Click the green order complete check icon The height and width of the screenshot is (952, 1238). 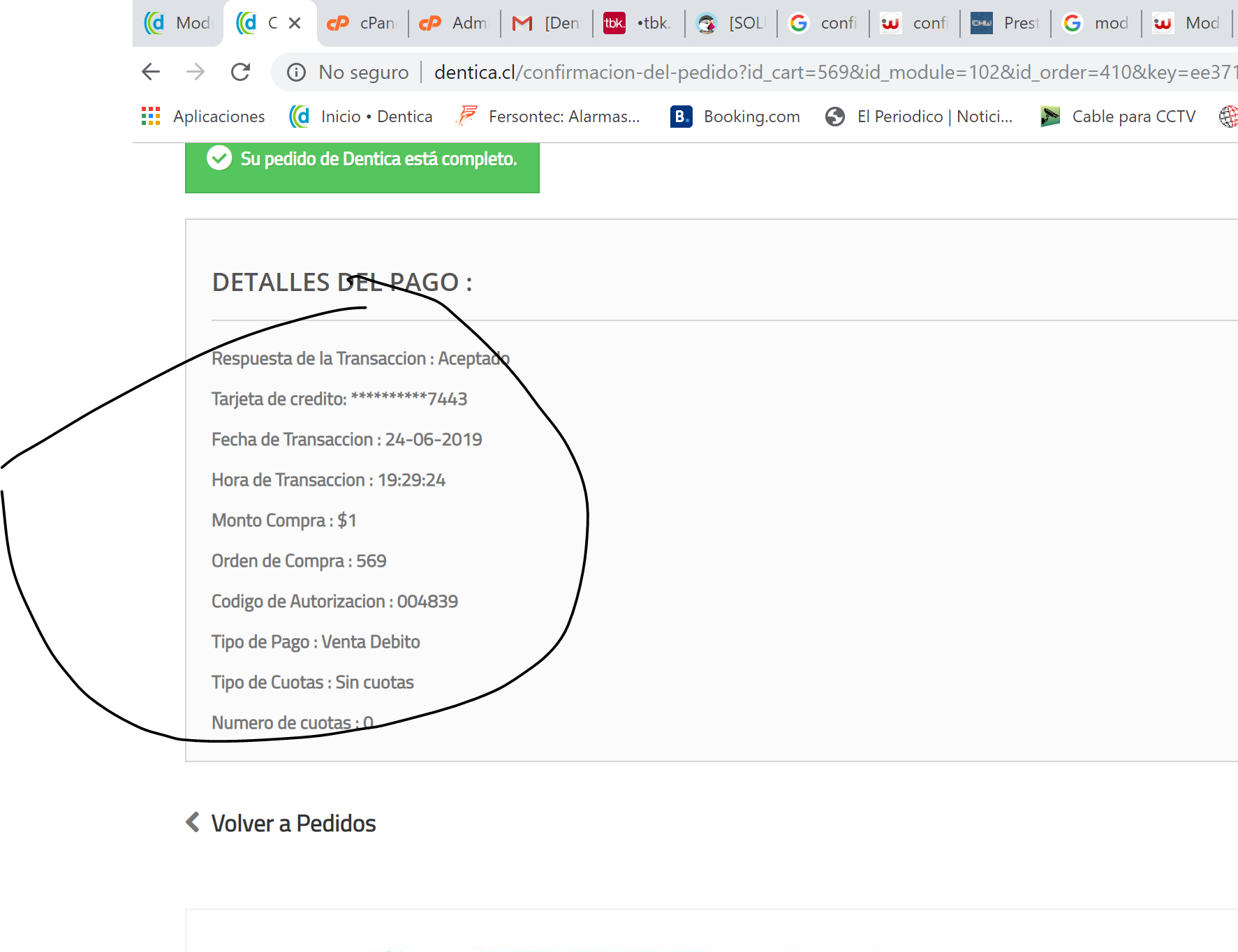[x=219, y=158]
